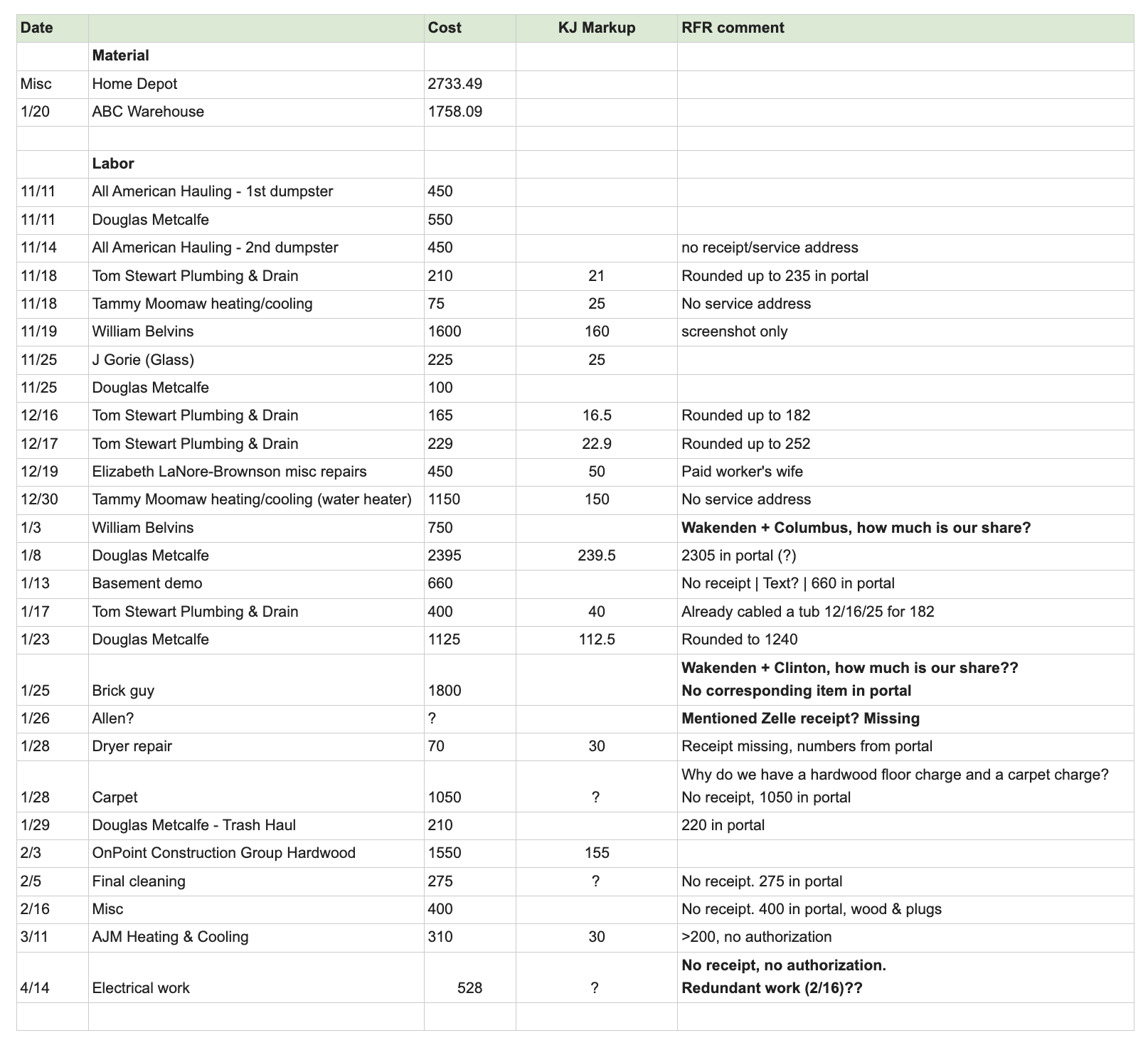This screenshot has width=1148, height=1050.
Task: Select the KJ Markup header cell
Action: click(x=596, y=28)
